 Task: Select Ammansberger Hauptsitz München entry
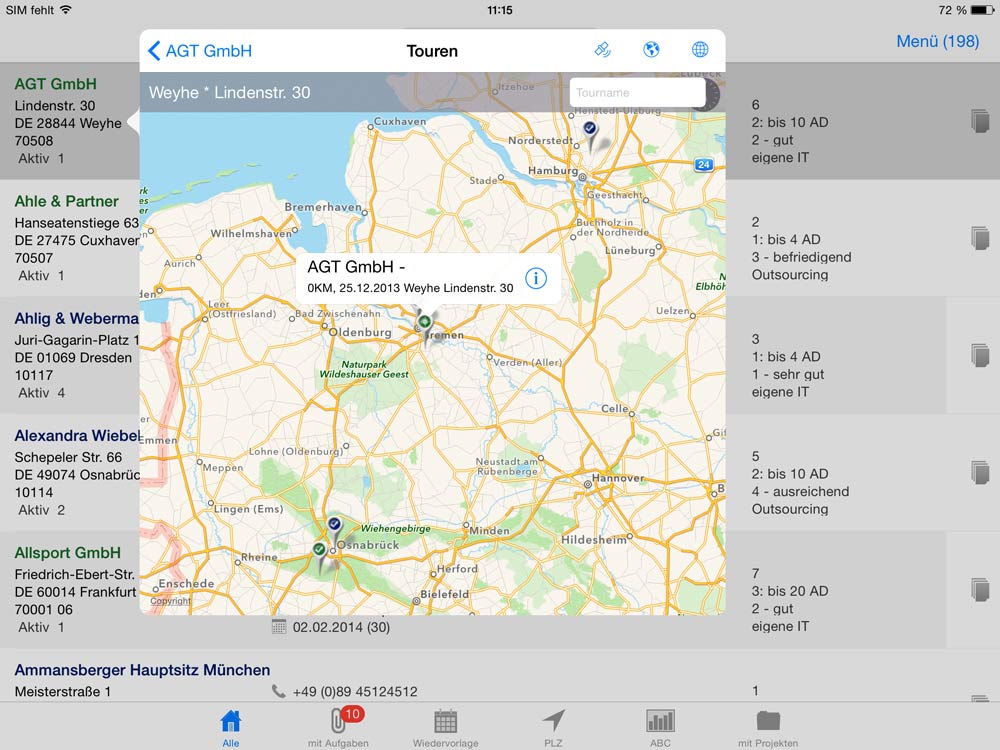point(142,670)
